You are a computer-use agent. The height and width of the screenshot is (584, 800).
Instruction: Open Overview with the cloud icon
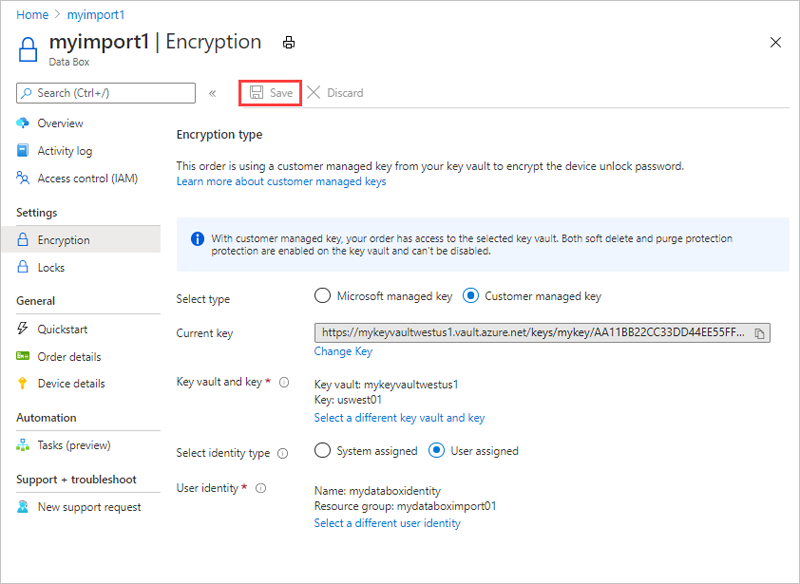(x=22, y=123)
